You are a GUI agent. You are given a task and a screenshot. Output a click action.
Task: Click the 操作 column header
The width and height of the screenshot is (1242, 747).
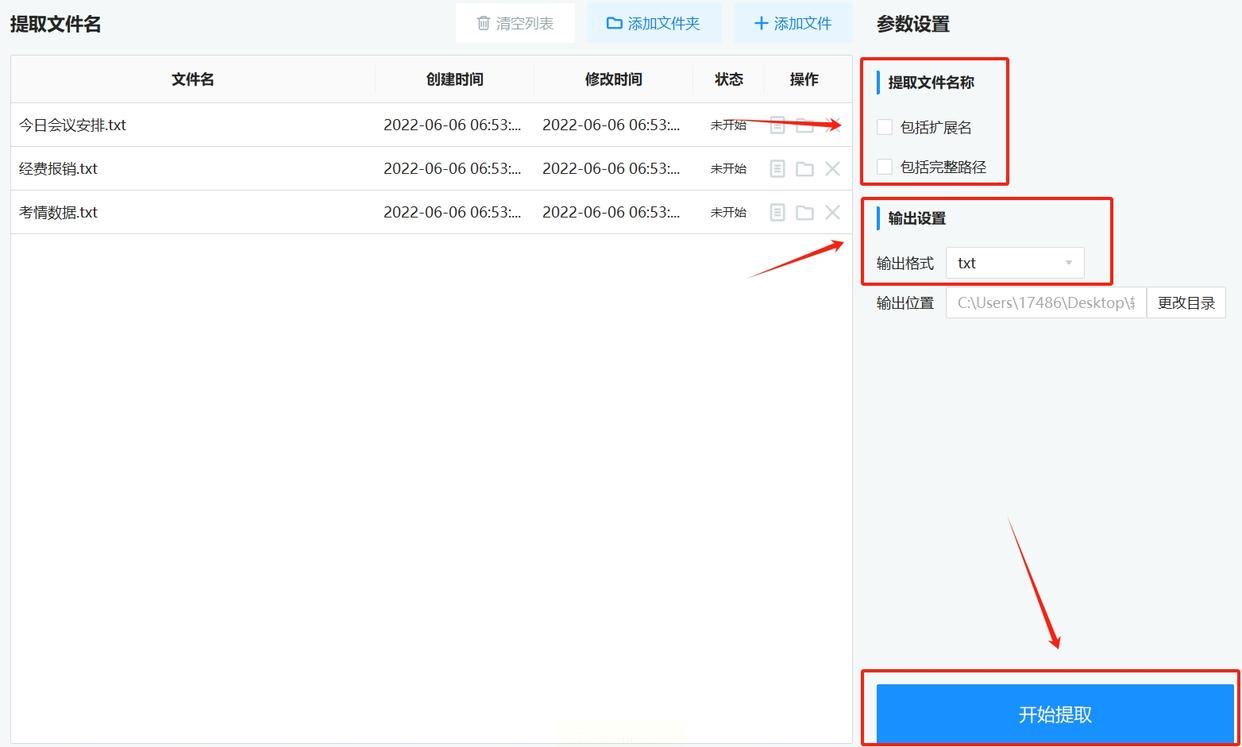click(804, 79)
